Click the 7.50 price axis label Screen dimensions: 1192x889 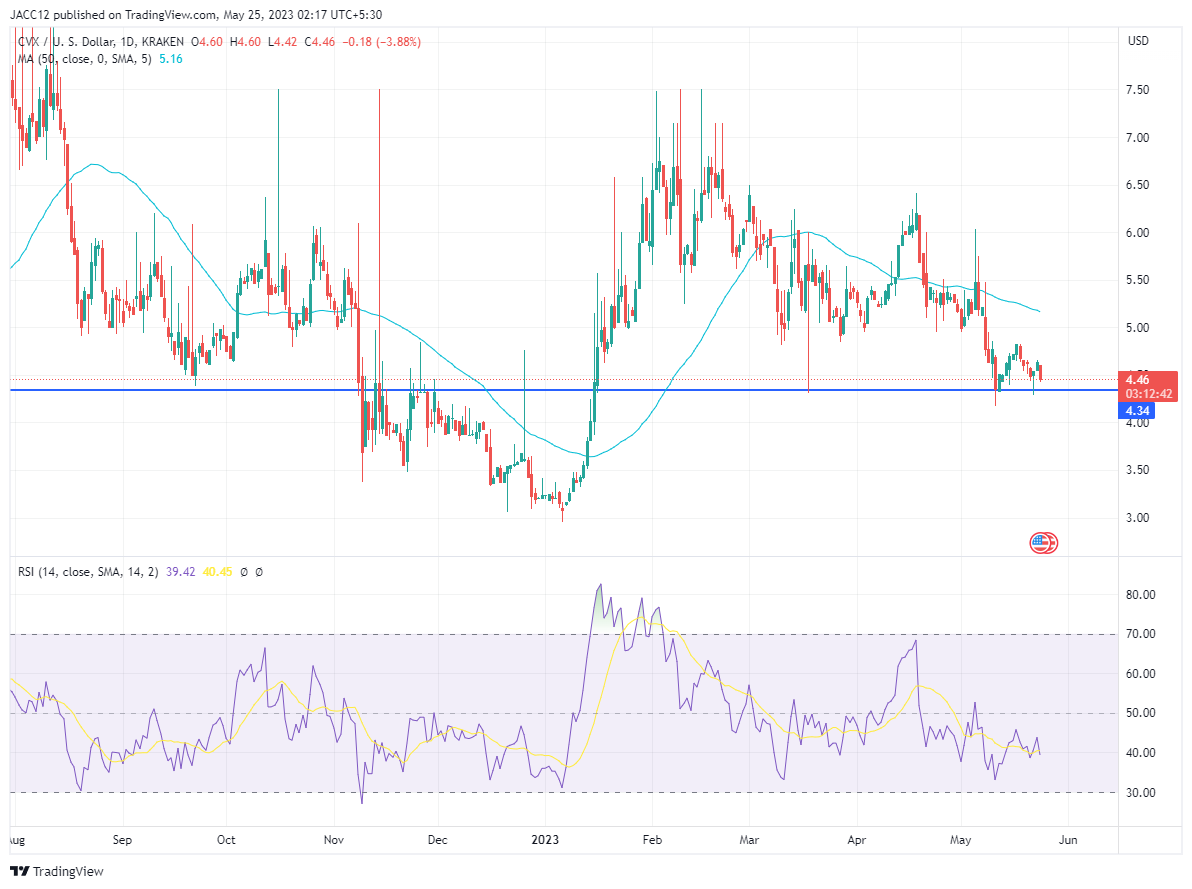point(1137,90)
